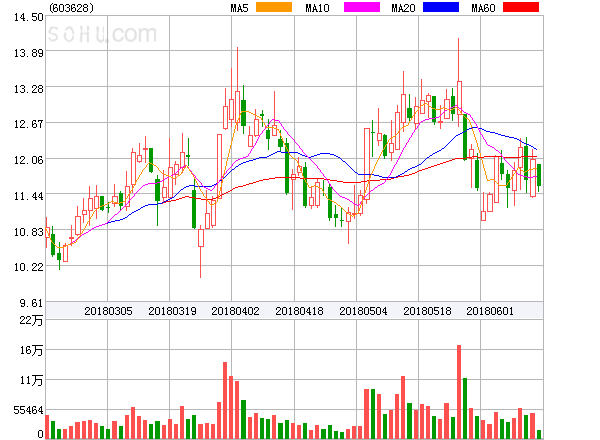The image size is (600, 440).
Task: Click the tallest green volume bar
Action: point(465,408)
